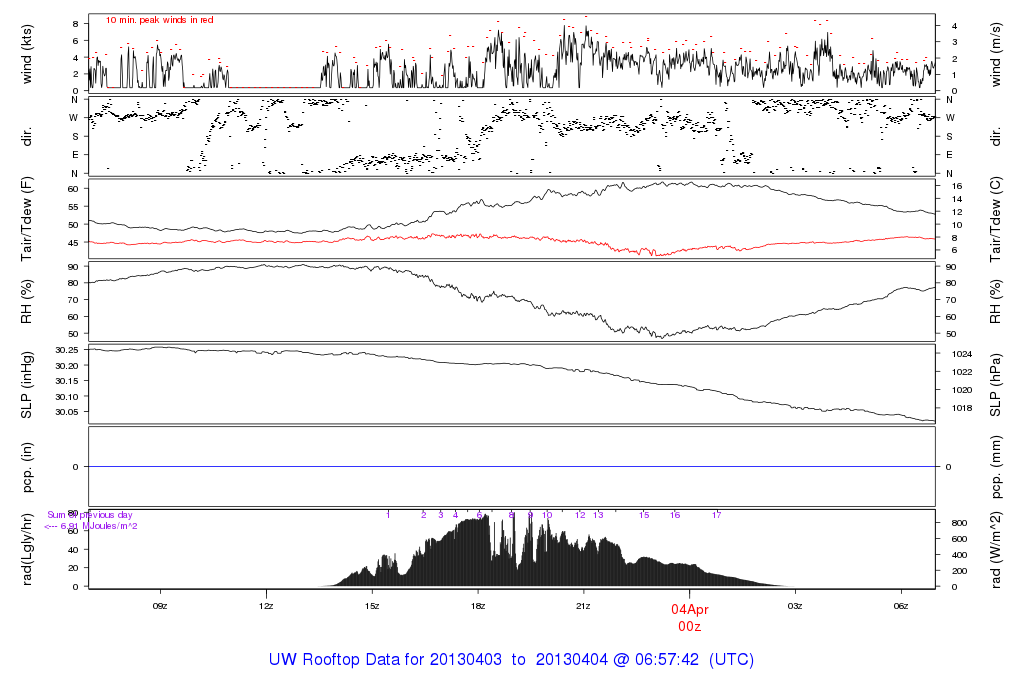Click the purple 'Sum of previous day' annotation

(x=90, y=515)
